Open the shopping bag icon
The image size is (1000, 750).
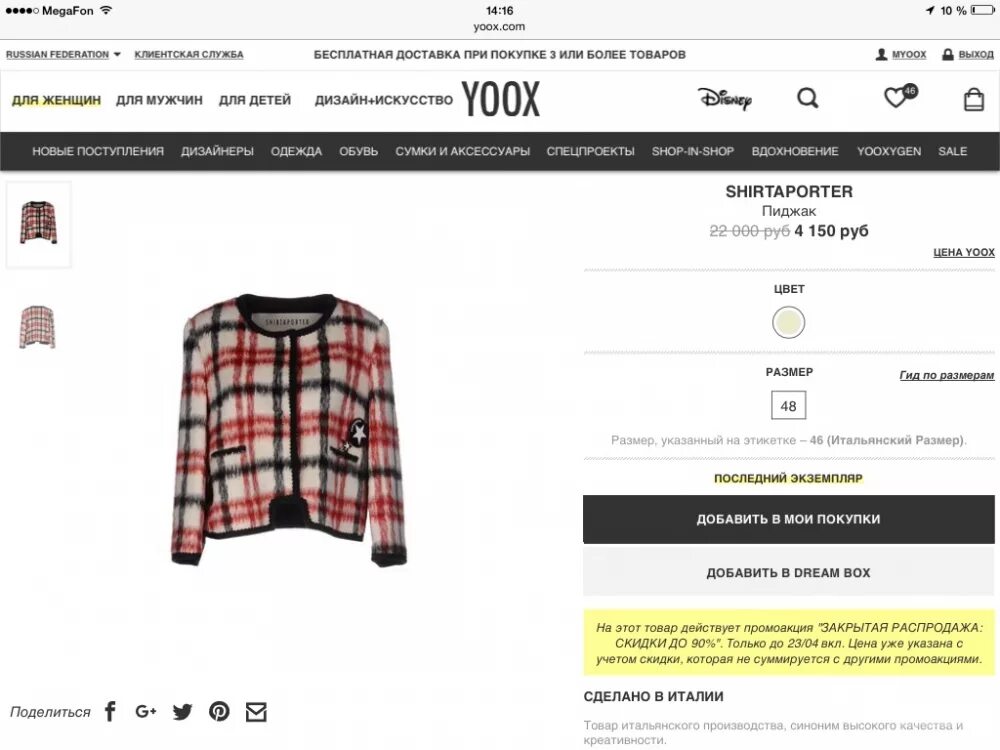[973, 99]
